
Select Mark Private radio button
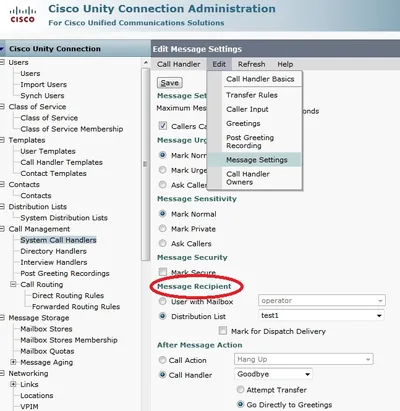[x=162, y=228]
